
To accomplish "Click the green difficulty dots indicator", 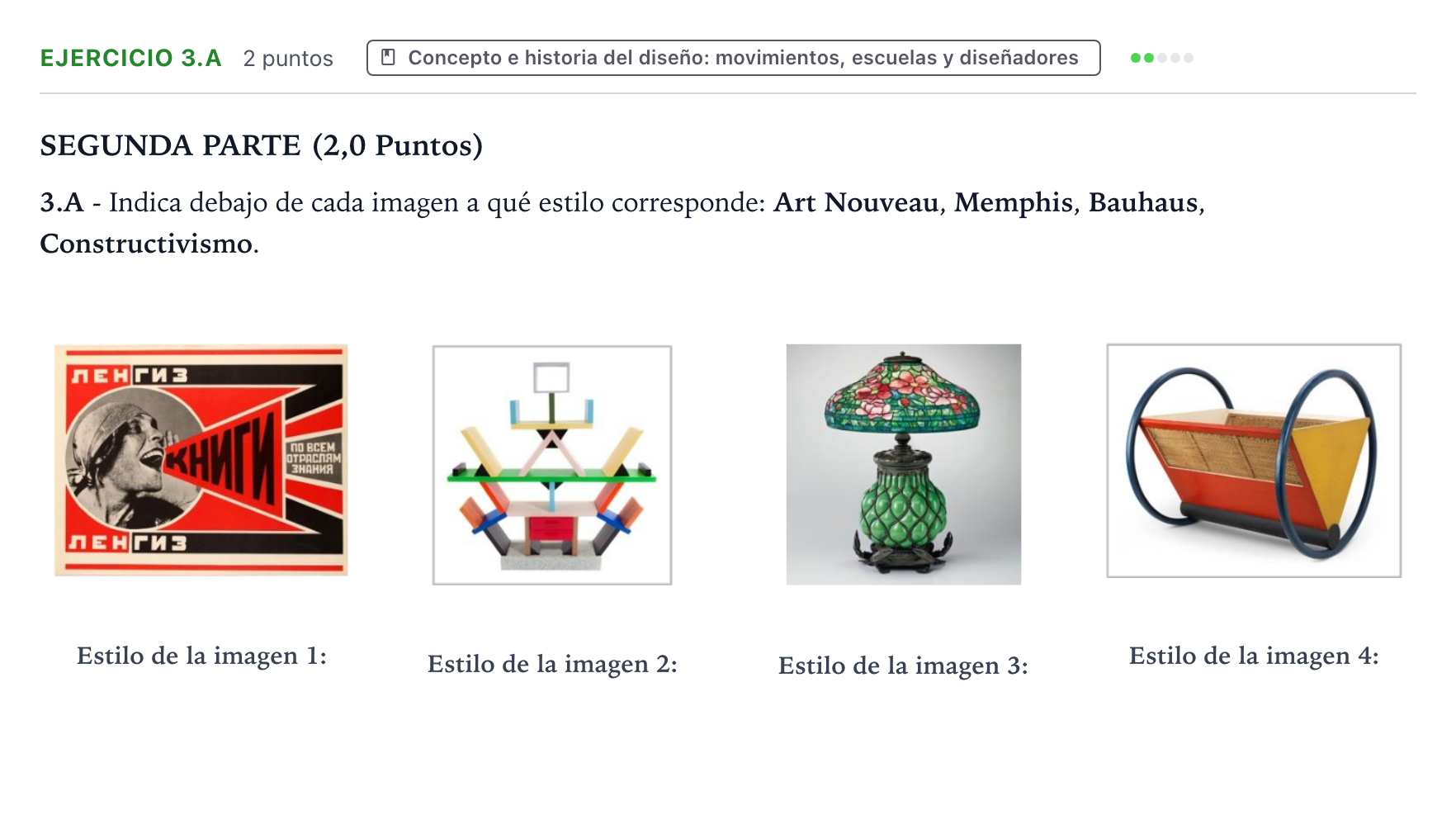I will point(1161,58).
